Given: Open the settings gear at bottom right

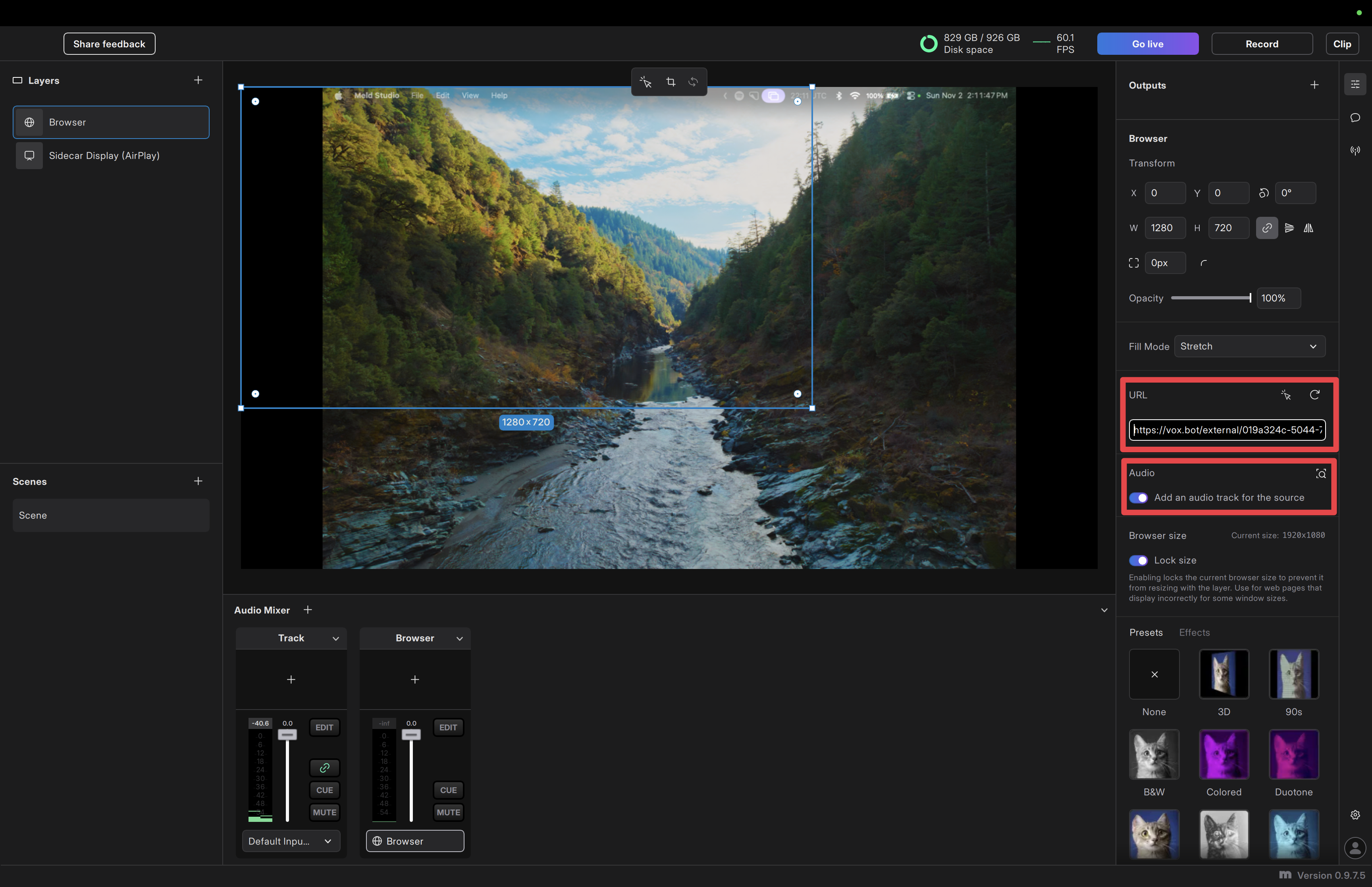Looking at the screenshot, I should 1355,814.
